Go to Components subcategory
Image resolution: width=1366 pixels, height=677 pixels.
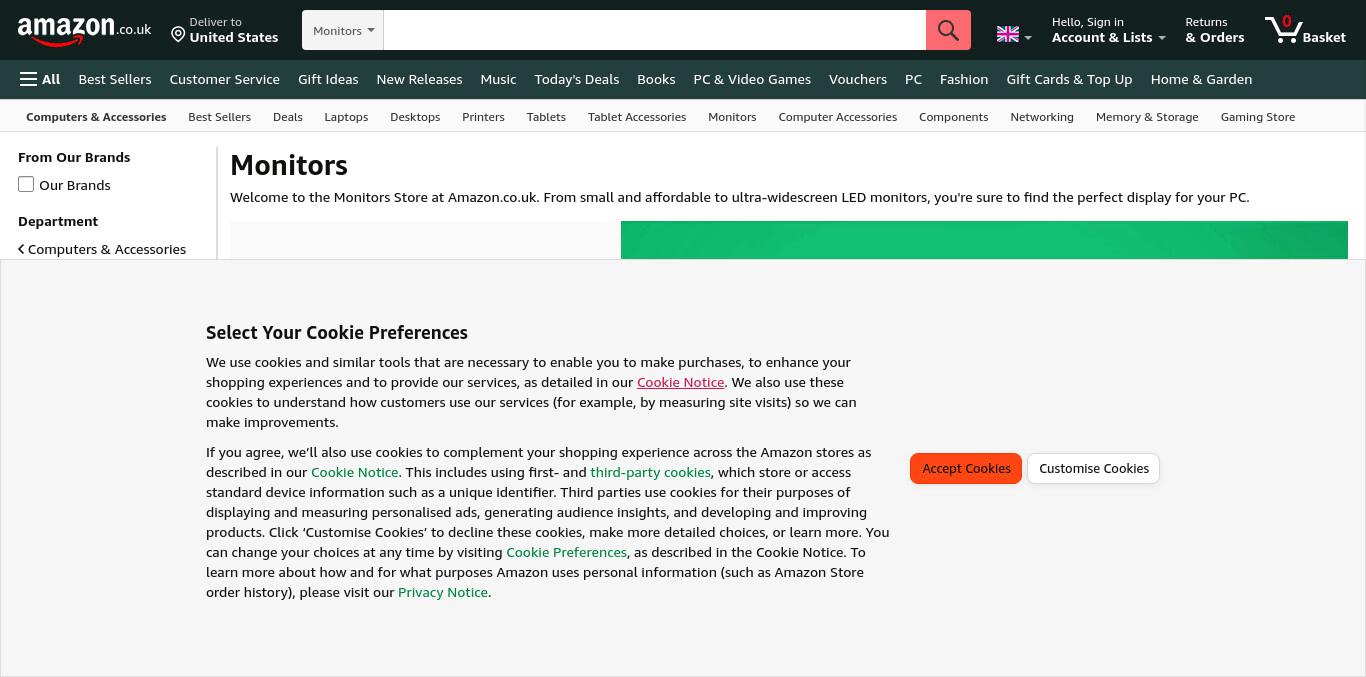pyautogui.click(x=953, y=117)
